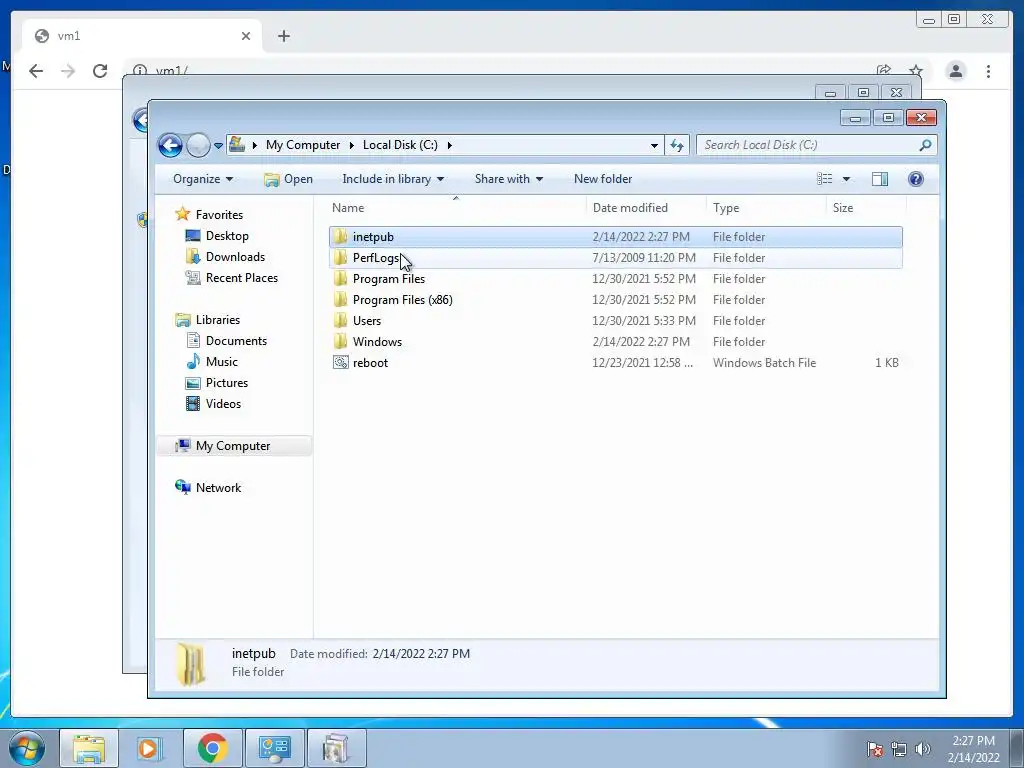
Task: Click Open in the Explorer toolbar
Action: pyautogui.click(x=288, y=179)
